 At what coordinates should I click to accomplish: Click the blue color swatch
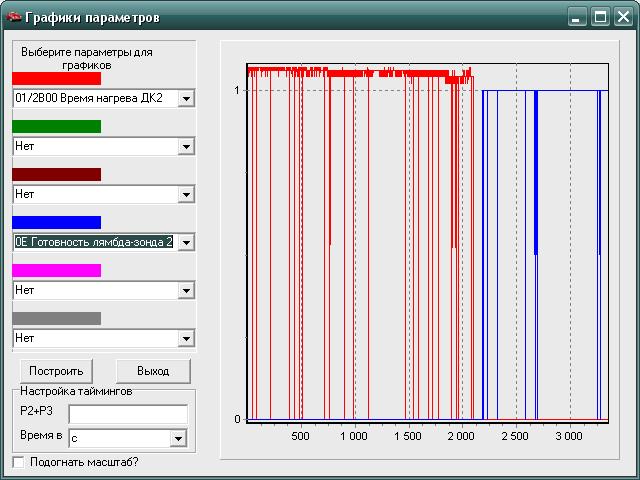[x=57, y=222]
